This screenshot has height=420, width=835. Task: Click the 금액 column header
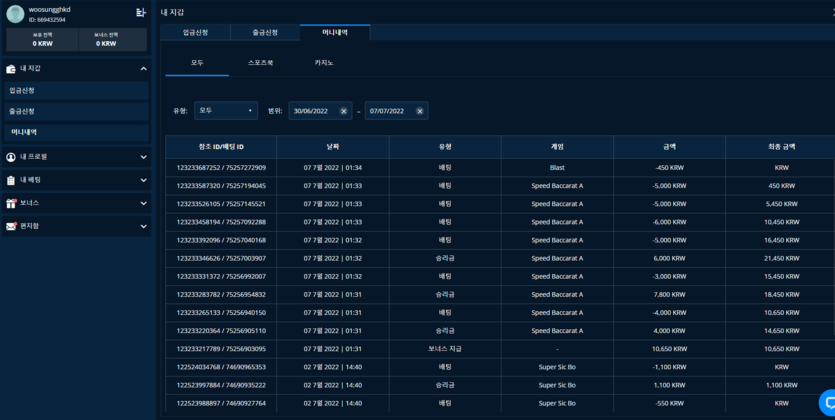pyautogui.click(x=669, y=147)
